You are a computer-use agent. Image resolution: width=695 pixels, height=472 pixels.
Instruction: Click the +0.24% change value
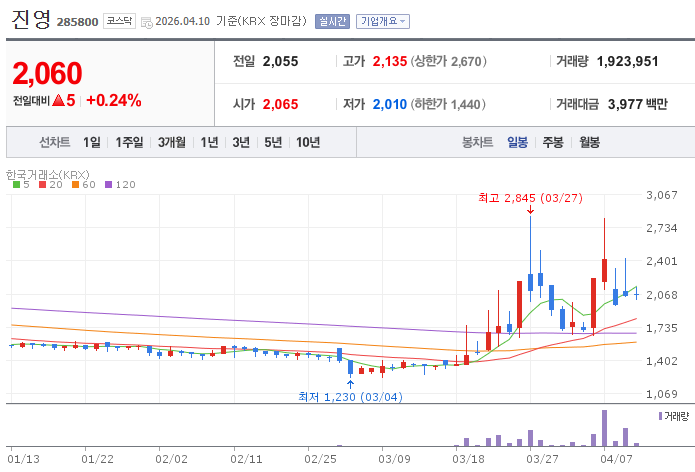tap(114, 101)
